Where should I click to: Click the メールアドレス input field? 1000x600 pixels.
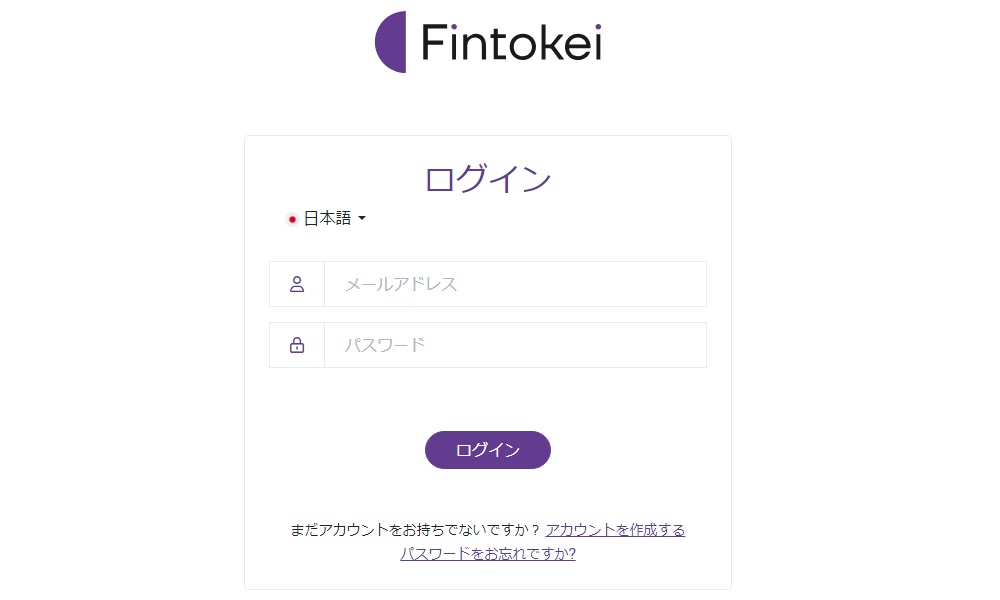(515, 284)
